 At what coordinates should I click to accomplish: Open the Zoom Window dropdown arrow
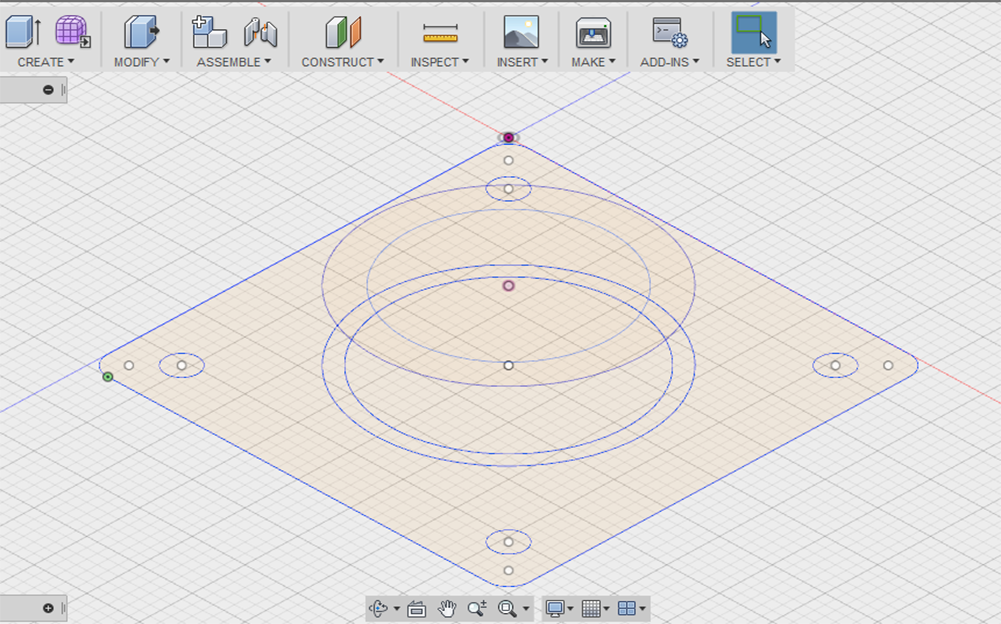526,609
